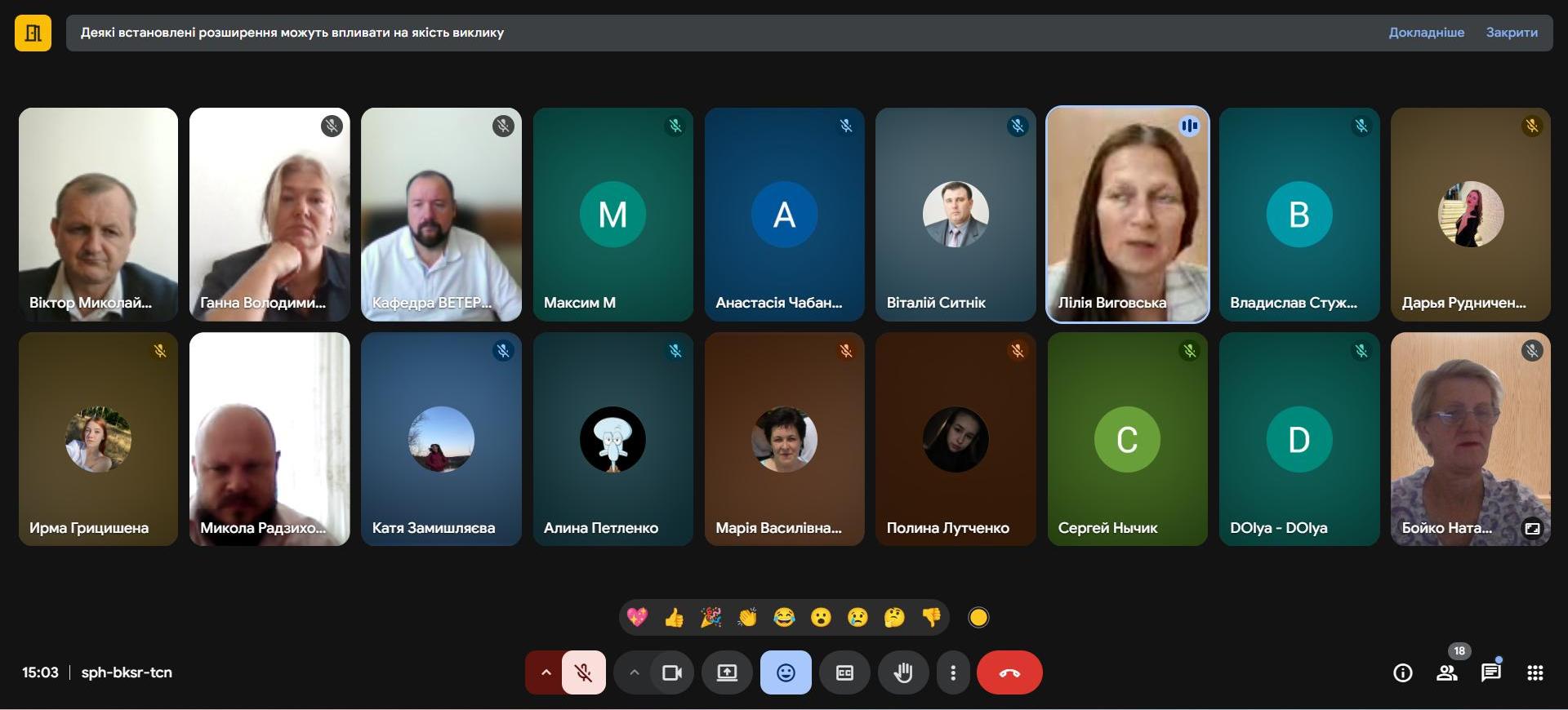Click the mute icon on Ирма Грицишена tile
The height and width of the screenshot is (710, 1568).
[x=160, y=351]
